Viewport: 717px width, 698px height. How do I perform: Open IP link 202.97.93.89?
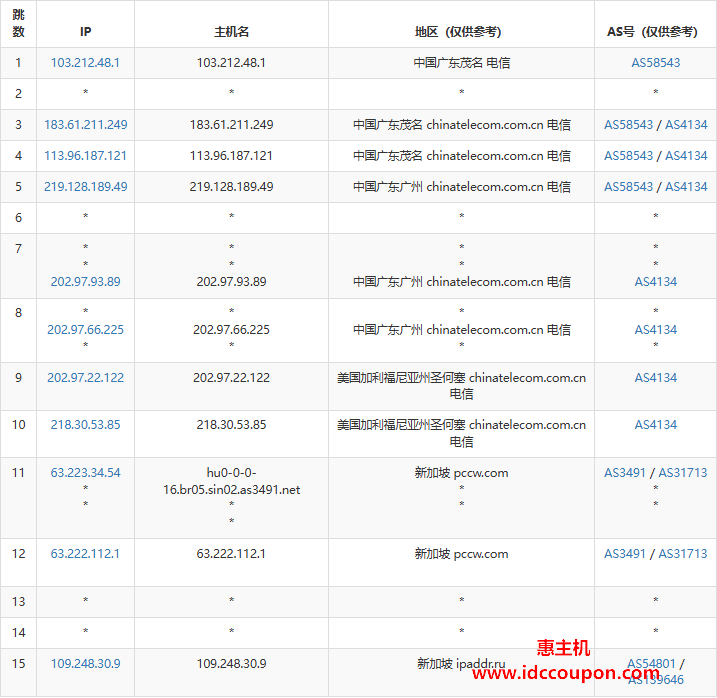86,282
